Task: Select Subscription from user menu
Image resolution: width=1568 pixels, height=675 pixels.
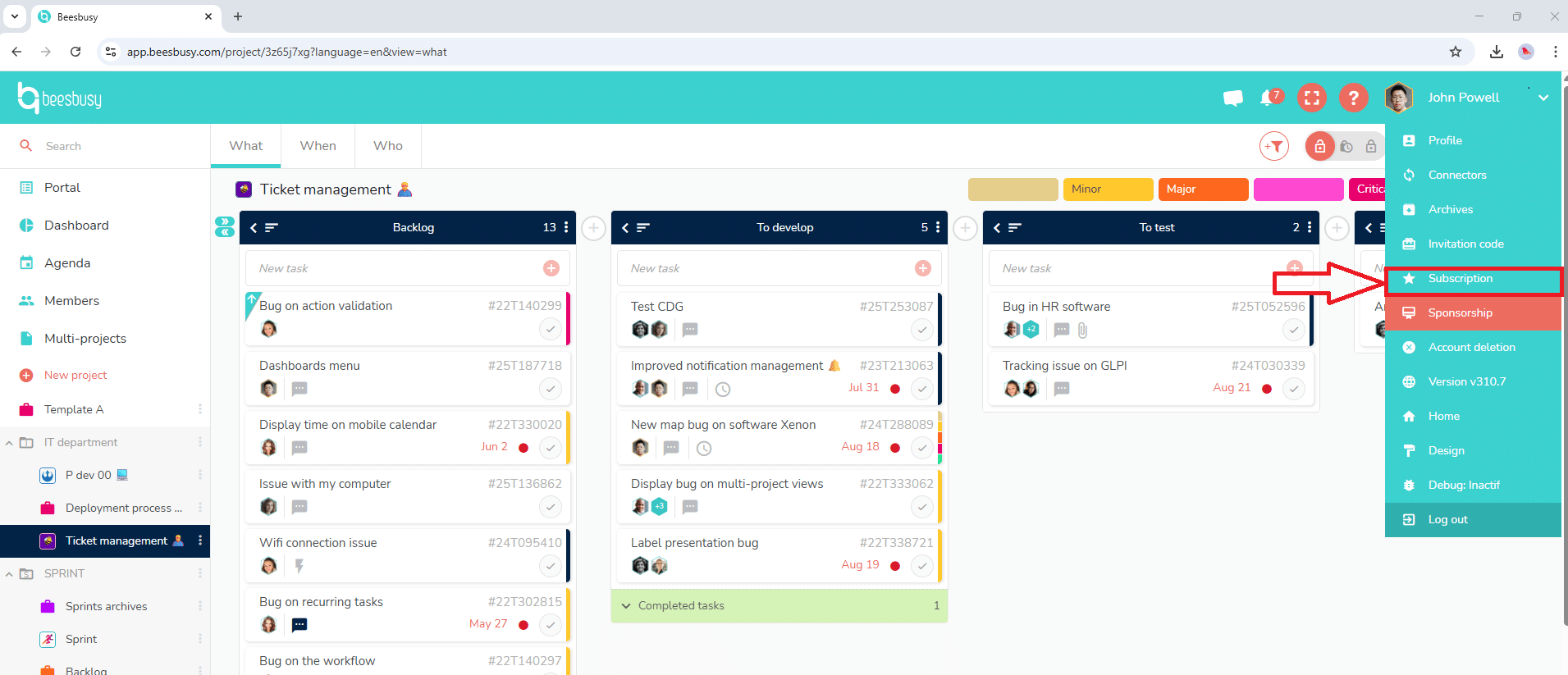Action: (1460, 279)
